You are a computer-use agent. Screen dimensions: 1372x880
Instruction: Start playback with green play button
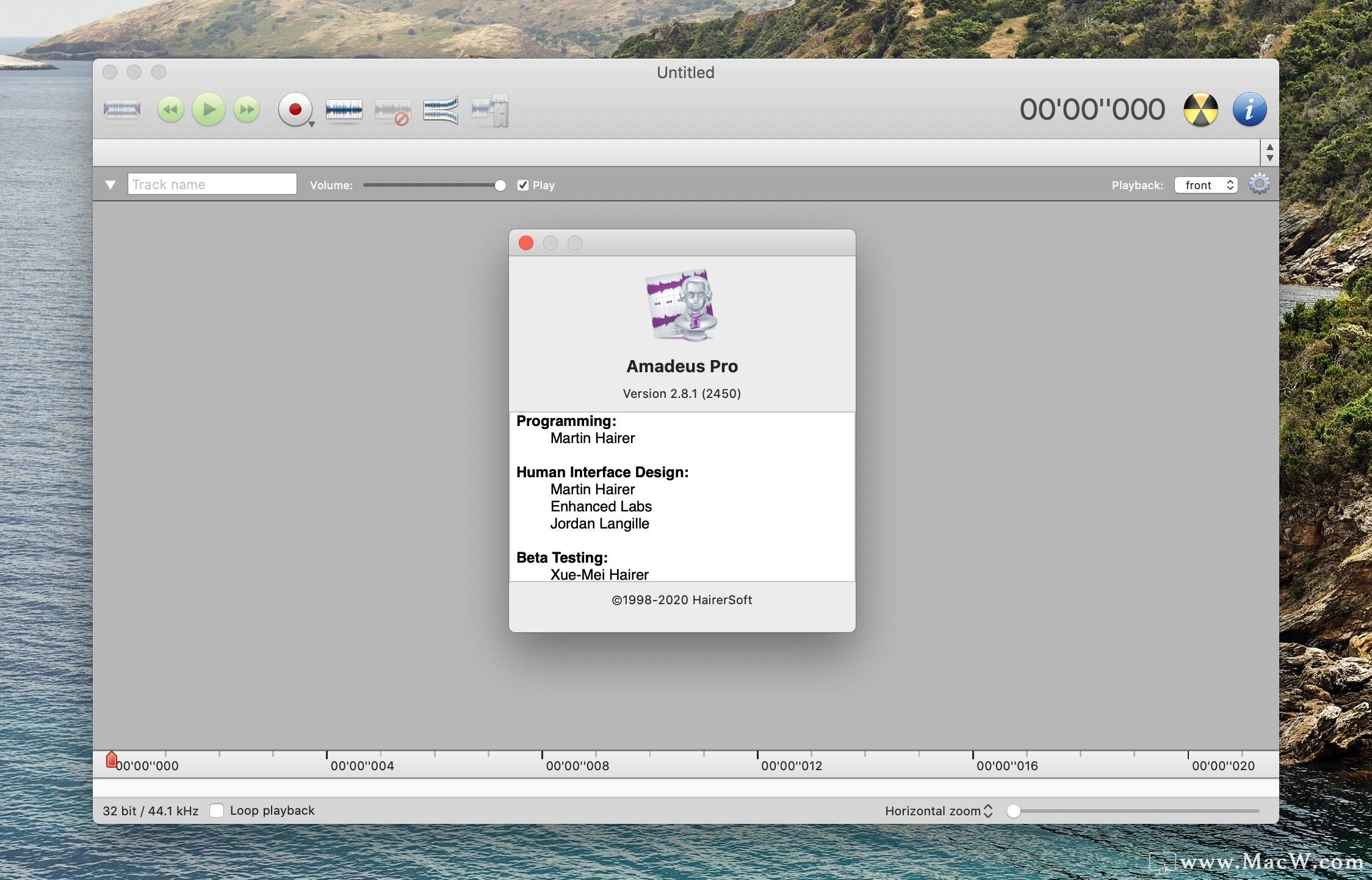[x=209, y=110]
